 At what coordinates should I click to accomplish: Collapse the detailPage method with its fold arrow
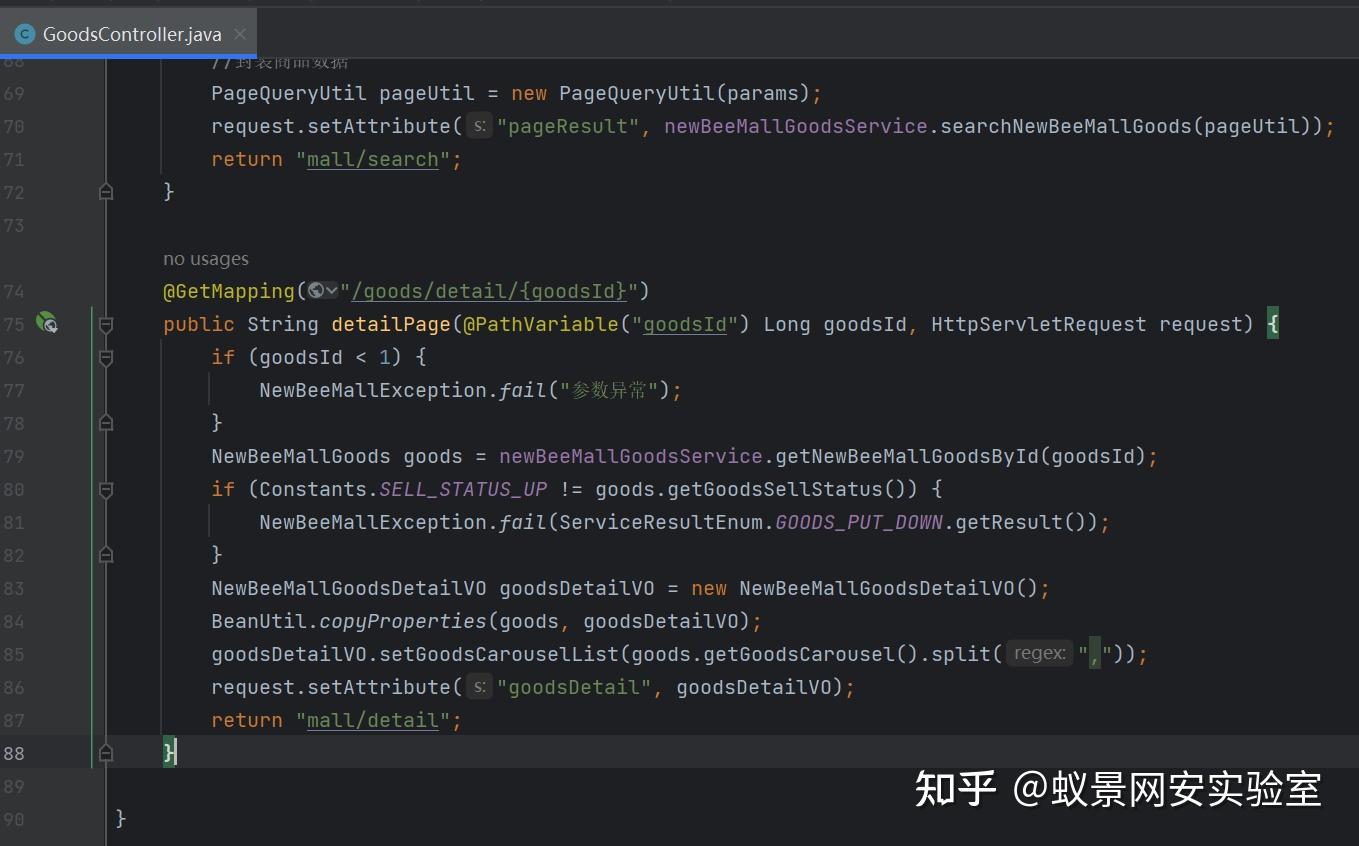coord(106,323)
